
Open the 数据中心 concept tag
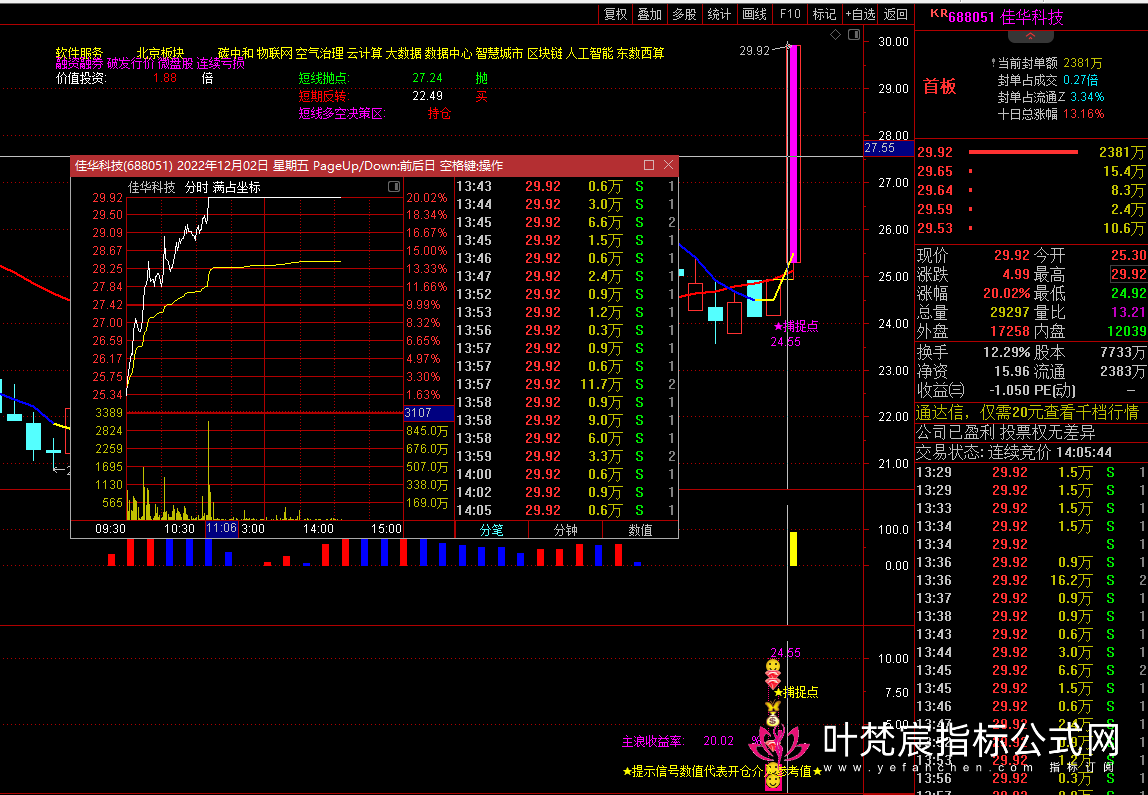pyautogui.click(x=448, y=53)
